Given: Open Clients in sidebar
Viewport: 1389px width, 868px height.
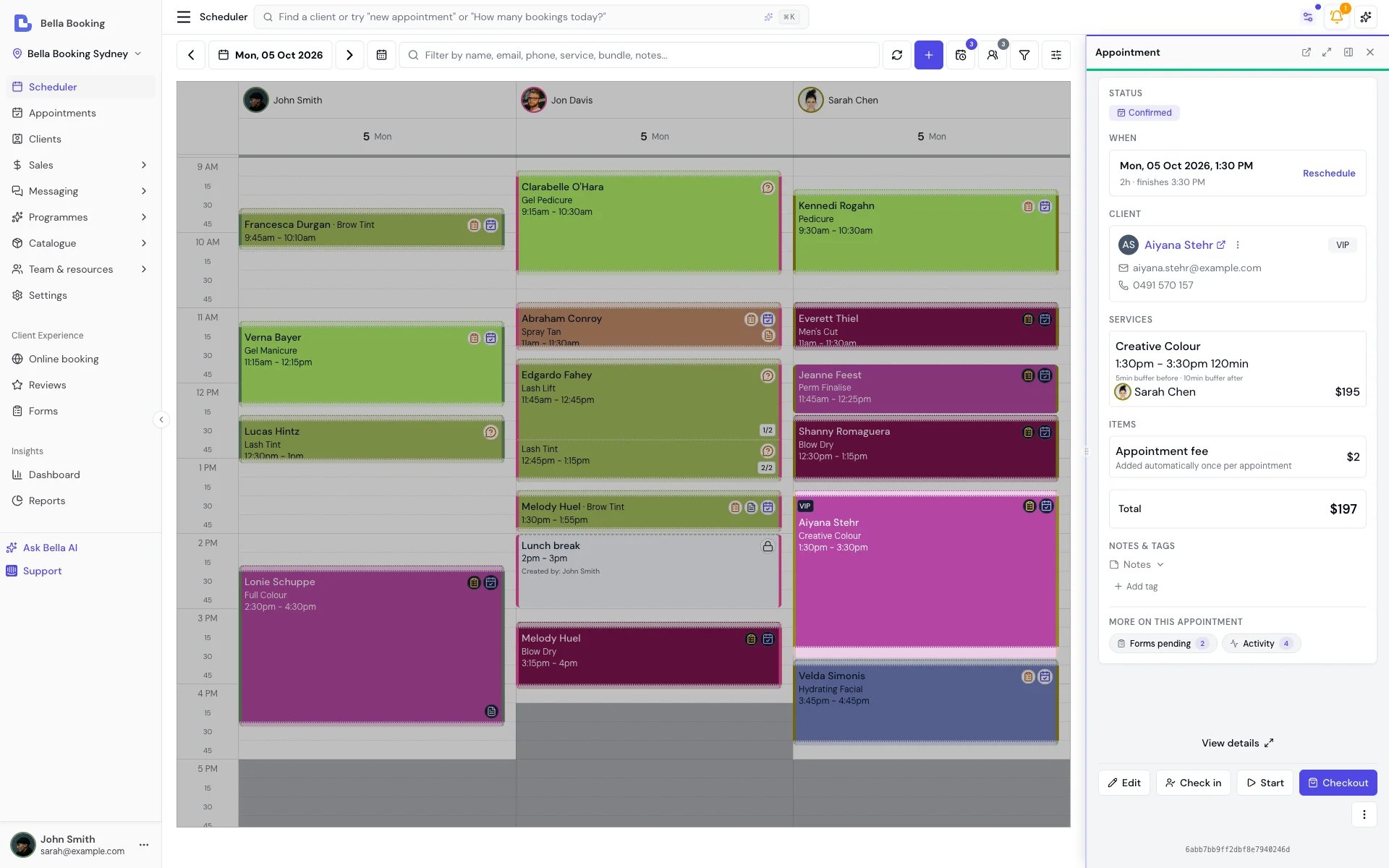Looking at the screenshot, I should tap(80, 139).
